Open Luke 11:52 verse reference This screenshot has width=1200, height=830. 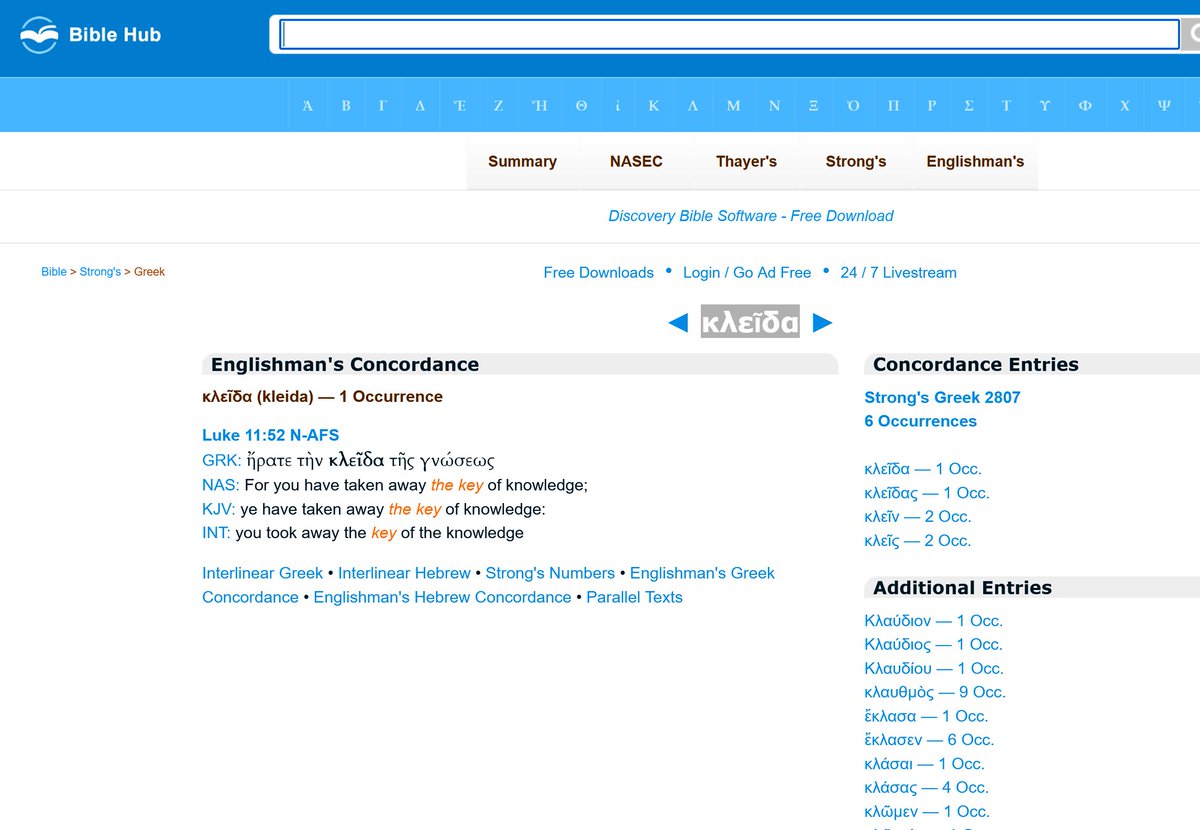coord(270,435)
